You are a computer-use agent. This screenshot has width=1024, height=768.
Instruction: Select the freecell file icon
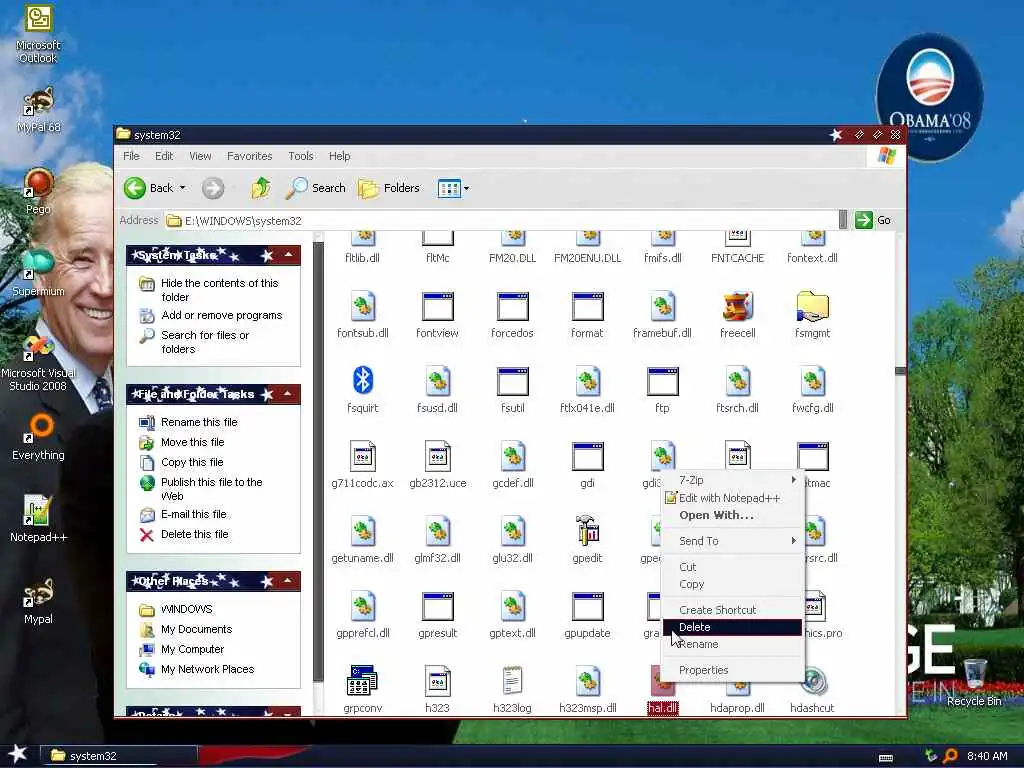click(737, 307)
